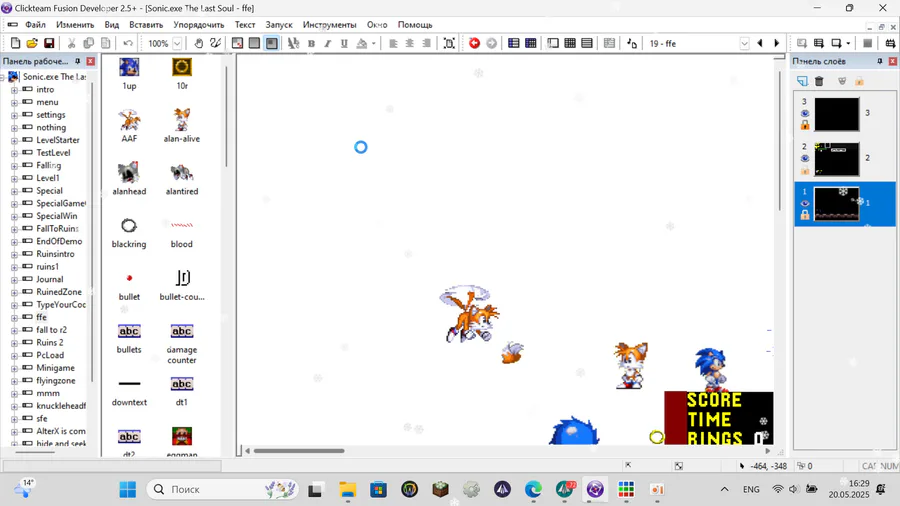Expand the menu frame node
Screen dimensions: 900x506
14,102
